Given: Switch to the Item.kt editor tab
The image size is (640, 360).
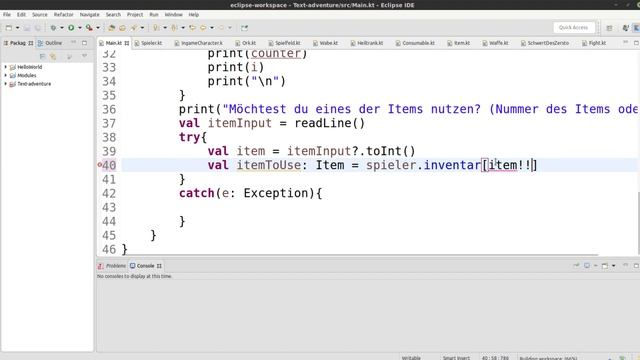Looking at the screenshot, I should point(458,43).
